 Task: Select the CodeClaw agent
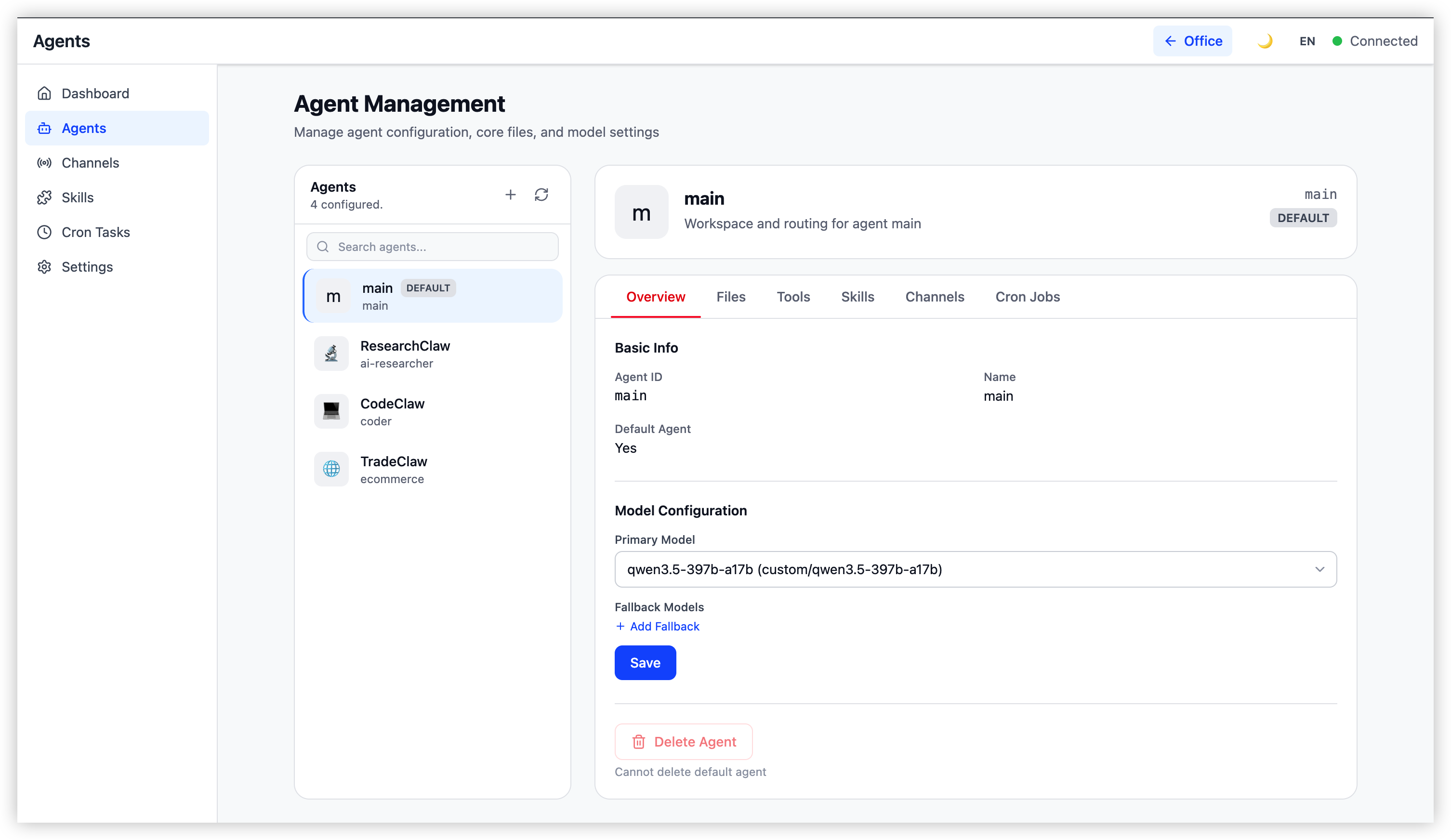click(433, 412)
